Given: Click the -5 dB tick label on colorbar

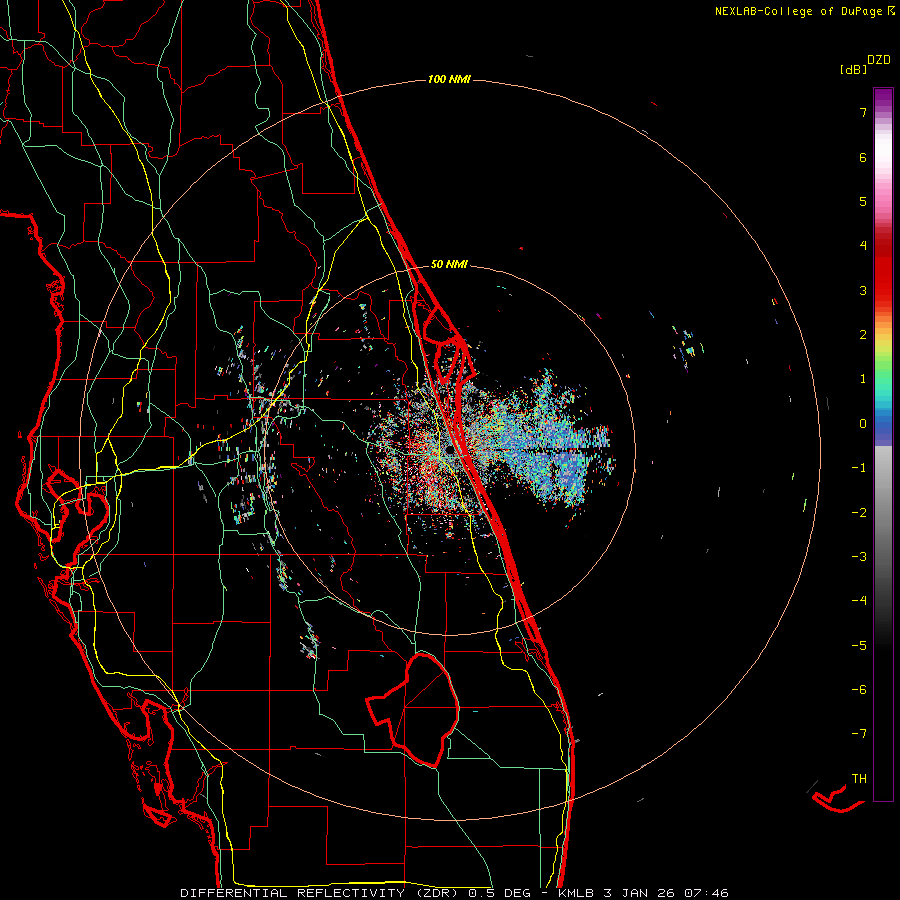Looking at the screenshot, I should pyautogui.click(x=859, y=646).
